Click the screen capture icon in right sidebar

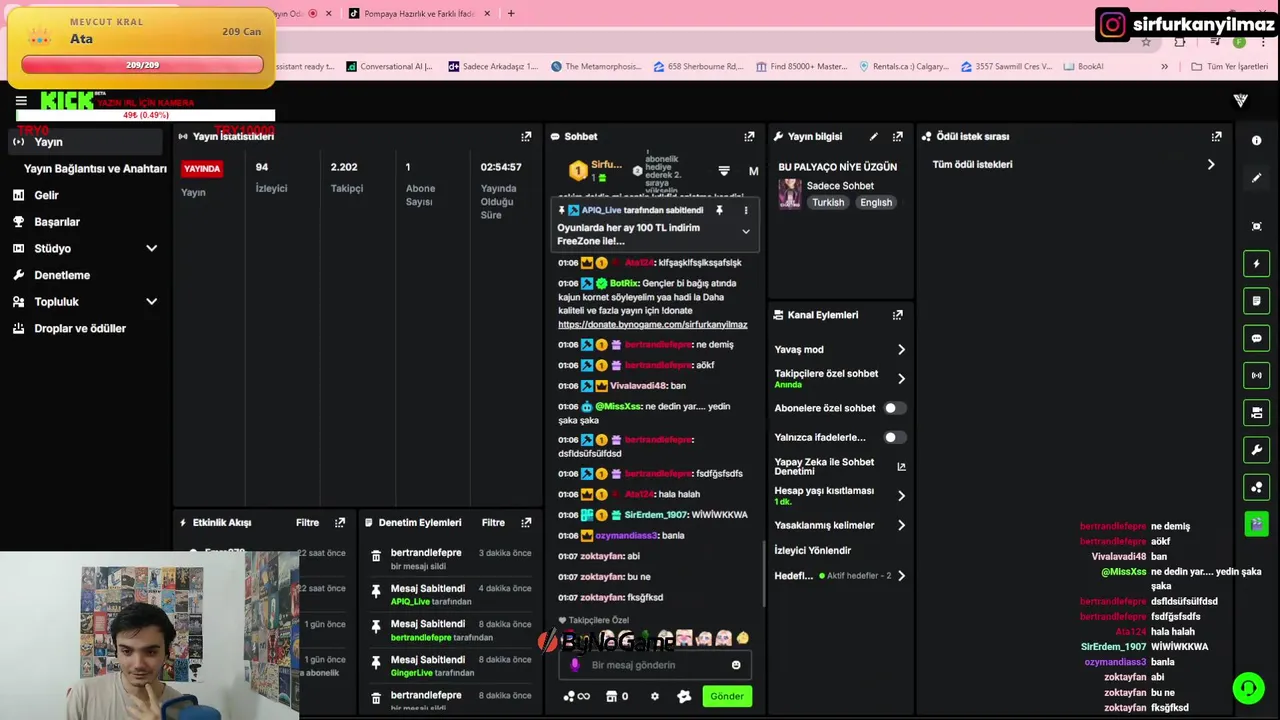pyautogui.click(x=1257, y=226)
